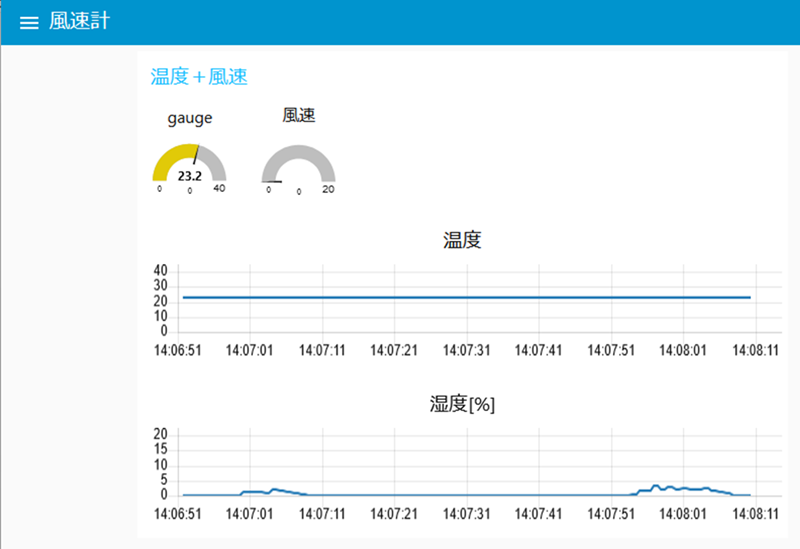Click the 風速 label above the gauge
The image size is (800, 549).
pyautogui.click(x=298, y=116)
